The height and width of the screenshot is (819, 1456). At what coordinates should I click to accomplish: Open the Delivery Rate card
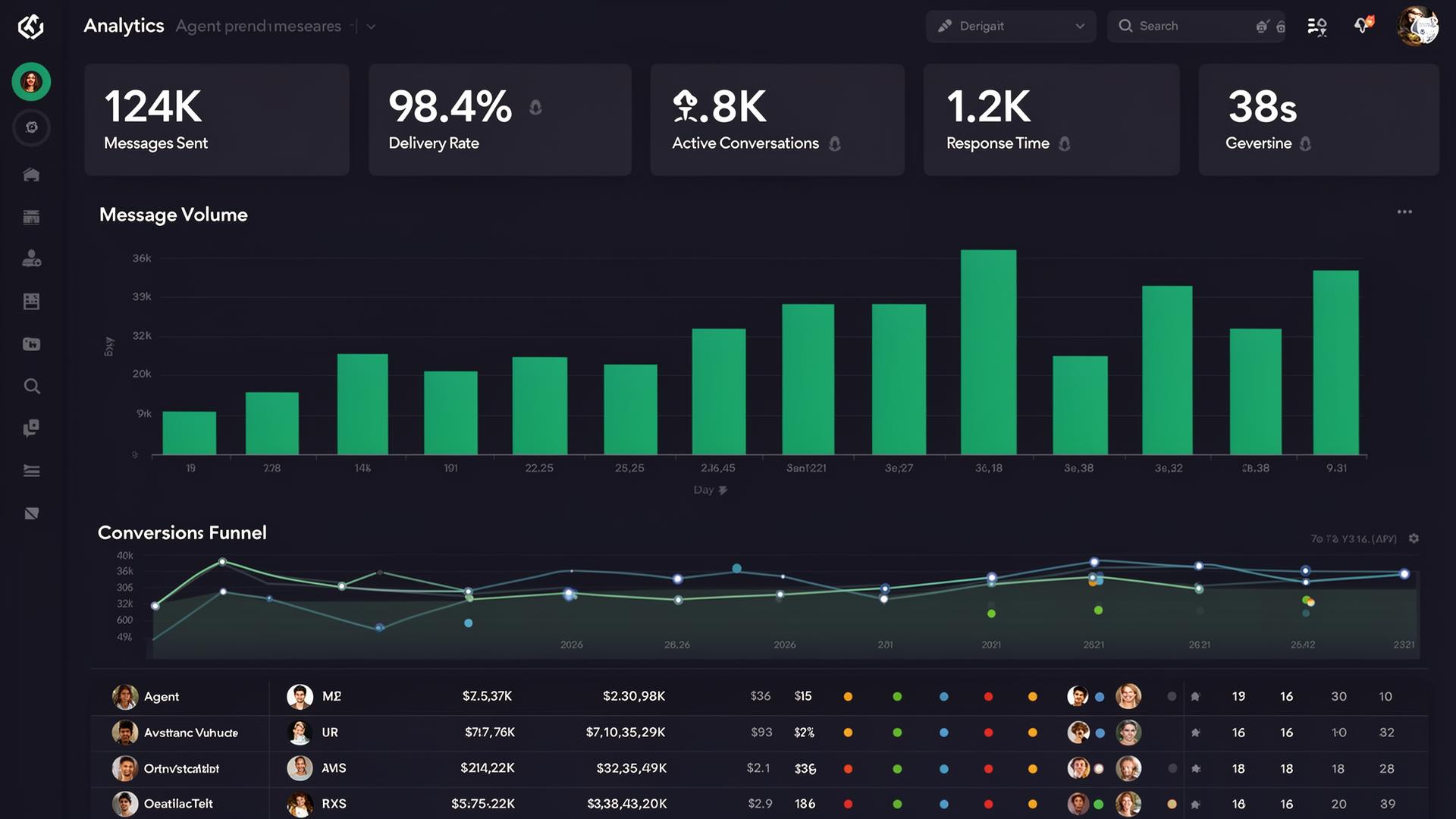pyautogui.click(x=500, y=120)
